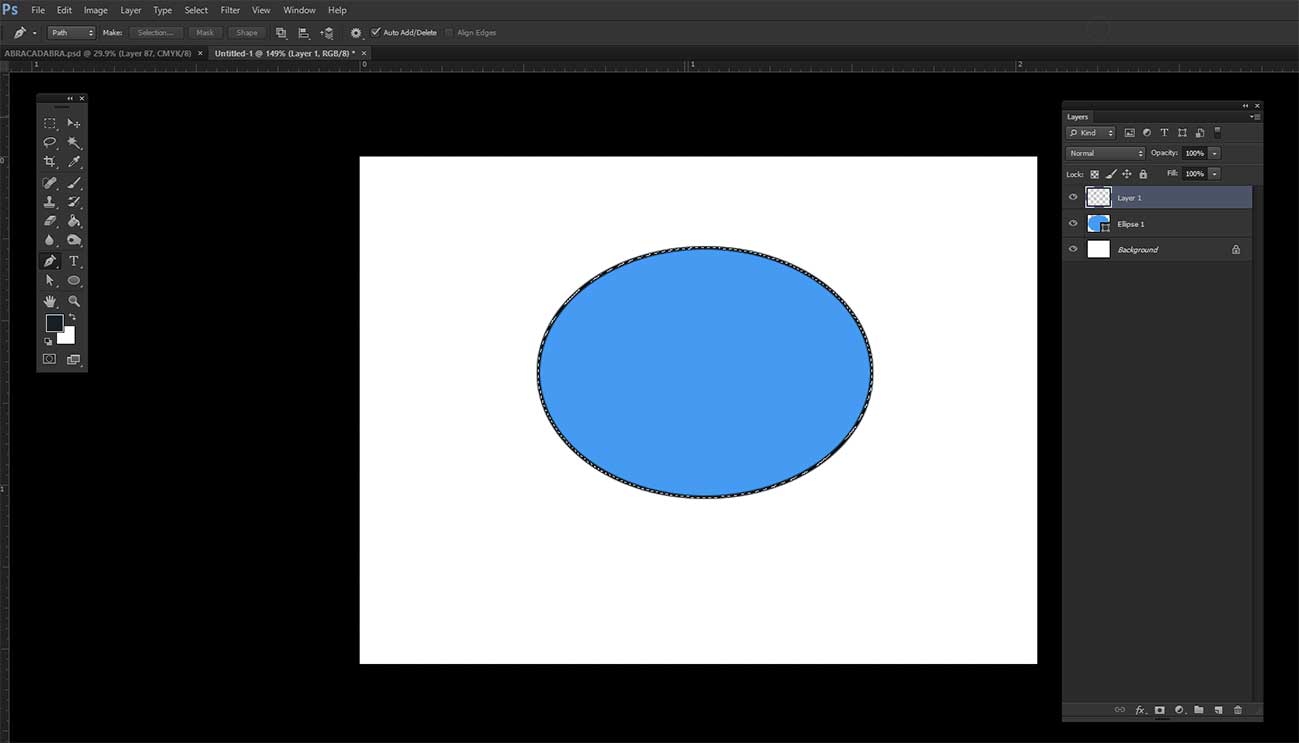Select the Magic Wand tool
Screen dimensions: 1299x743
pyautogui.click(x=74, y=142)
